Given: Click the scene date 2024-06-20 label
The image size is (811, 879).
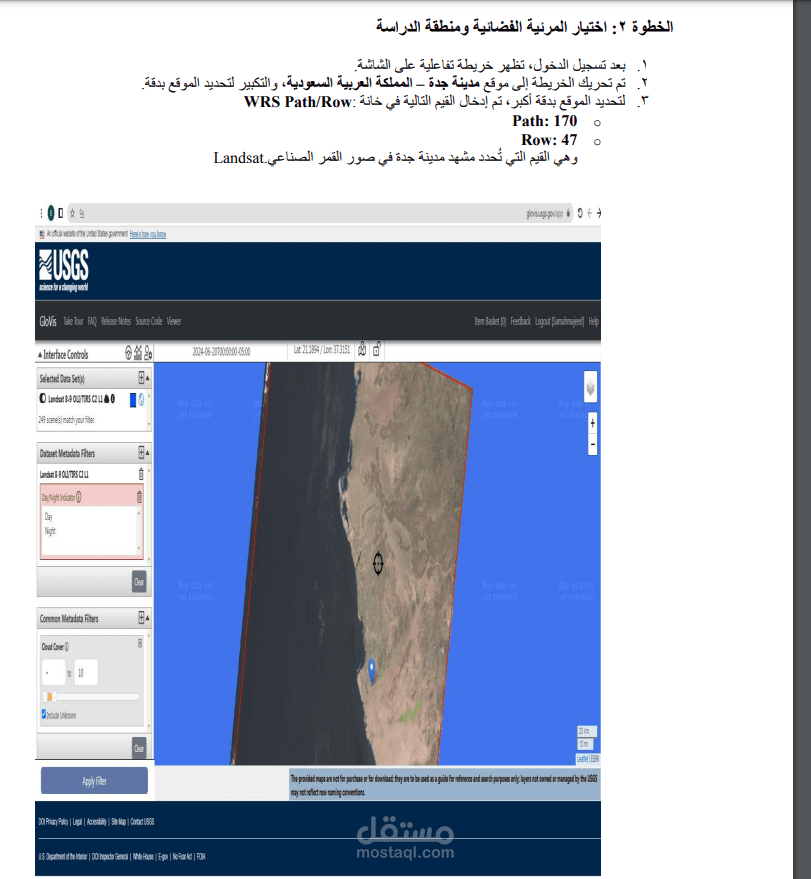Looking at the screenshot, I should point(221,351).
